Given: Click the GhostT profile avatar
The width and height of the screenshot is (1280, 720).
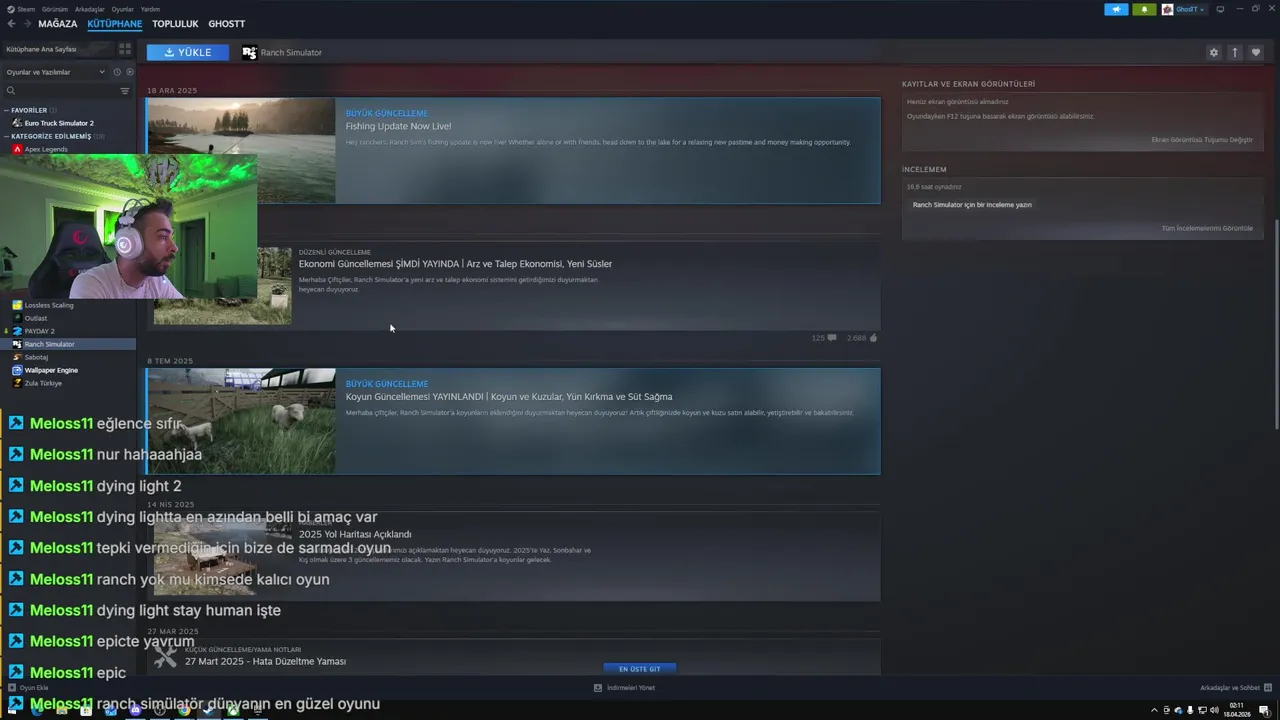Looking at the screenshot, I should tap(1167, 9).
